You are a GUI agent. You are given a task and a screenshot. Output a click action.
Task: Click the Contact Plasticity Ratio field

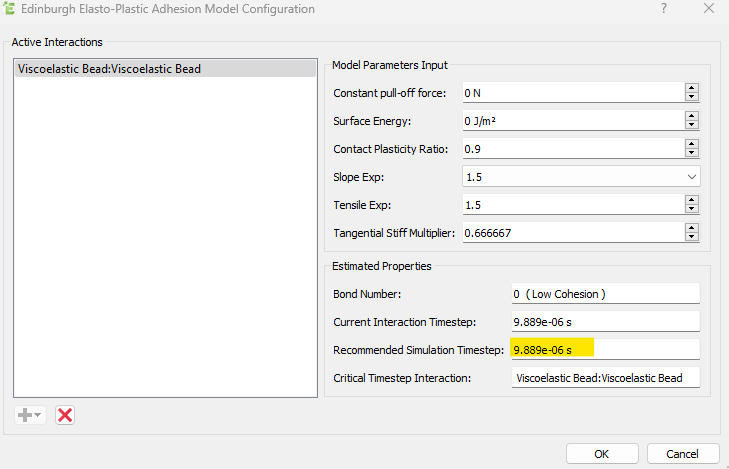573,149
